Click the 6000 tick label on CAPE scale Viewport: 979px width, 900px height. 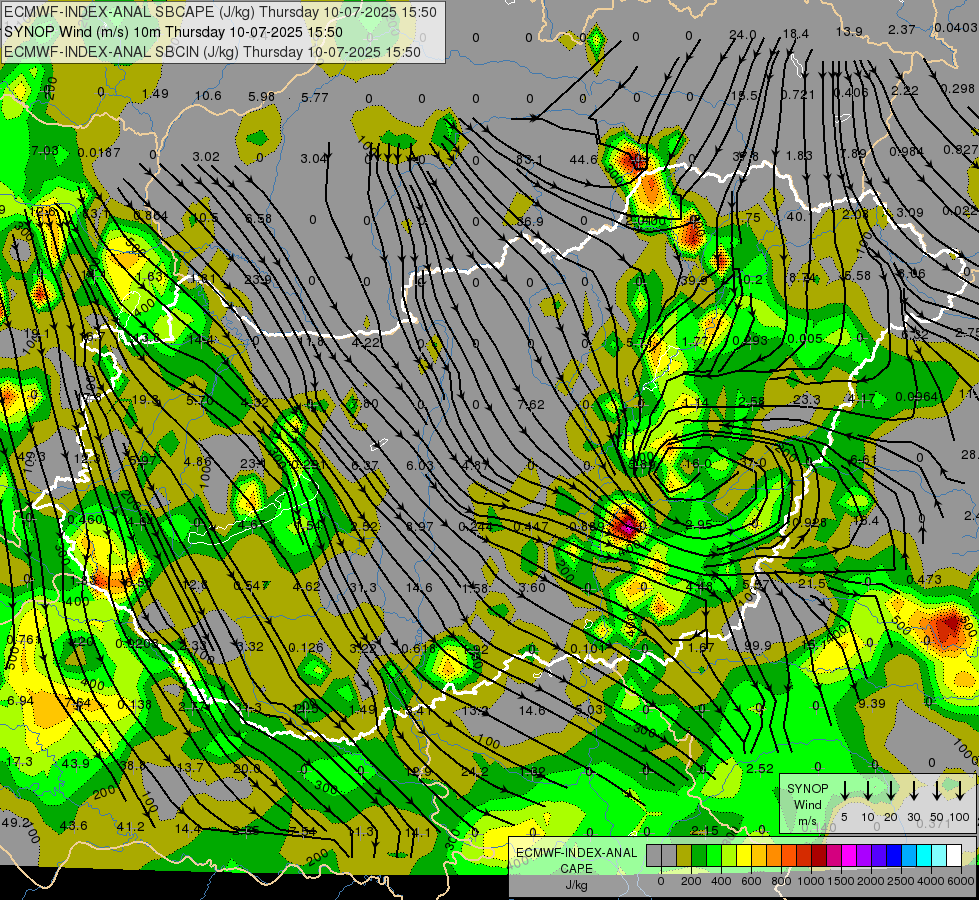(961, 881)
